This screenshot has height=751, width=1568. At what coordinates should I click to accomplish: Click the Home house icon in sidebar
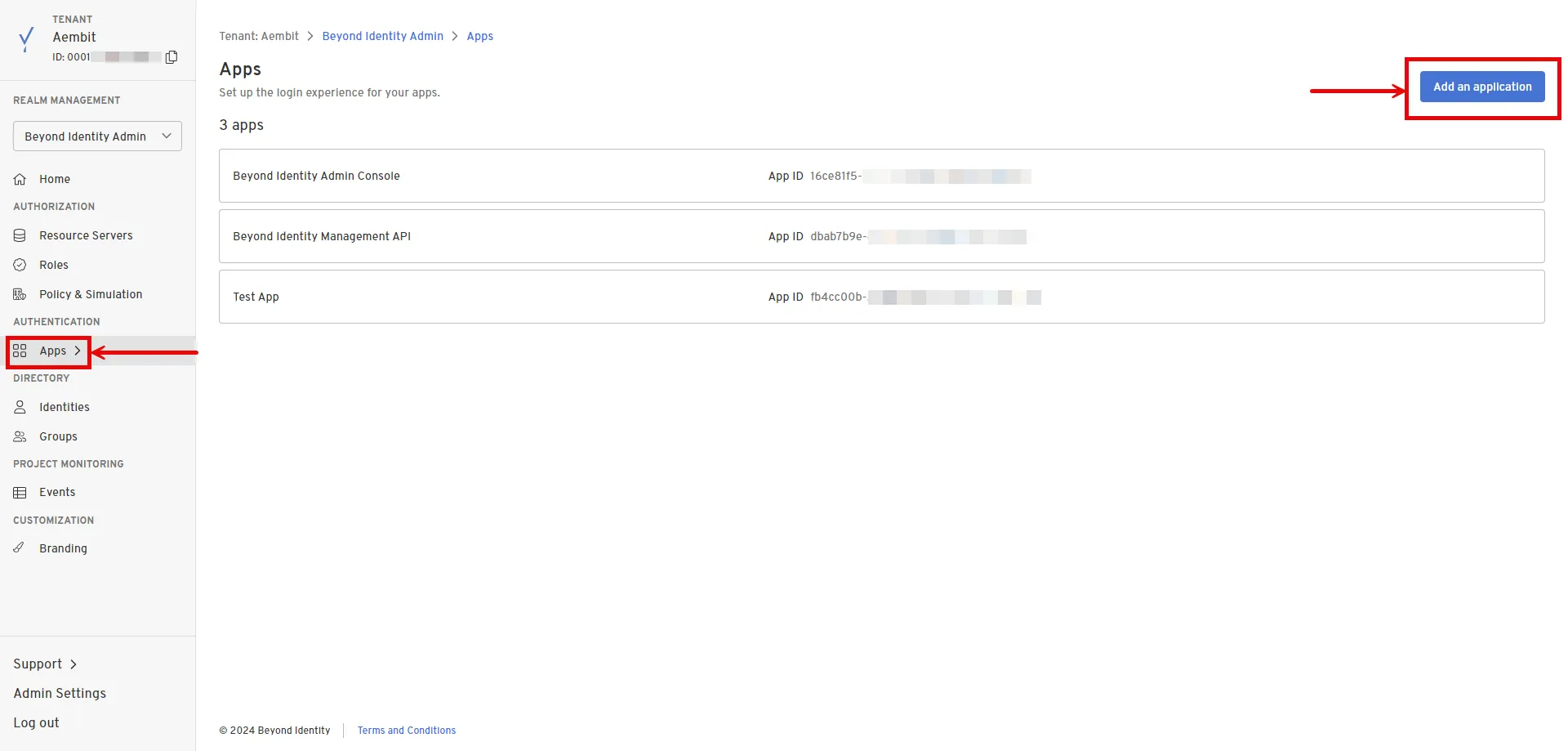[x=20, y=179]
